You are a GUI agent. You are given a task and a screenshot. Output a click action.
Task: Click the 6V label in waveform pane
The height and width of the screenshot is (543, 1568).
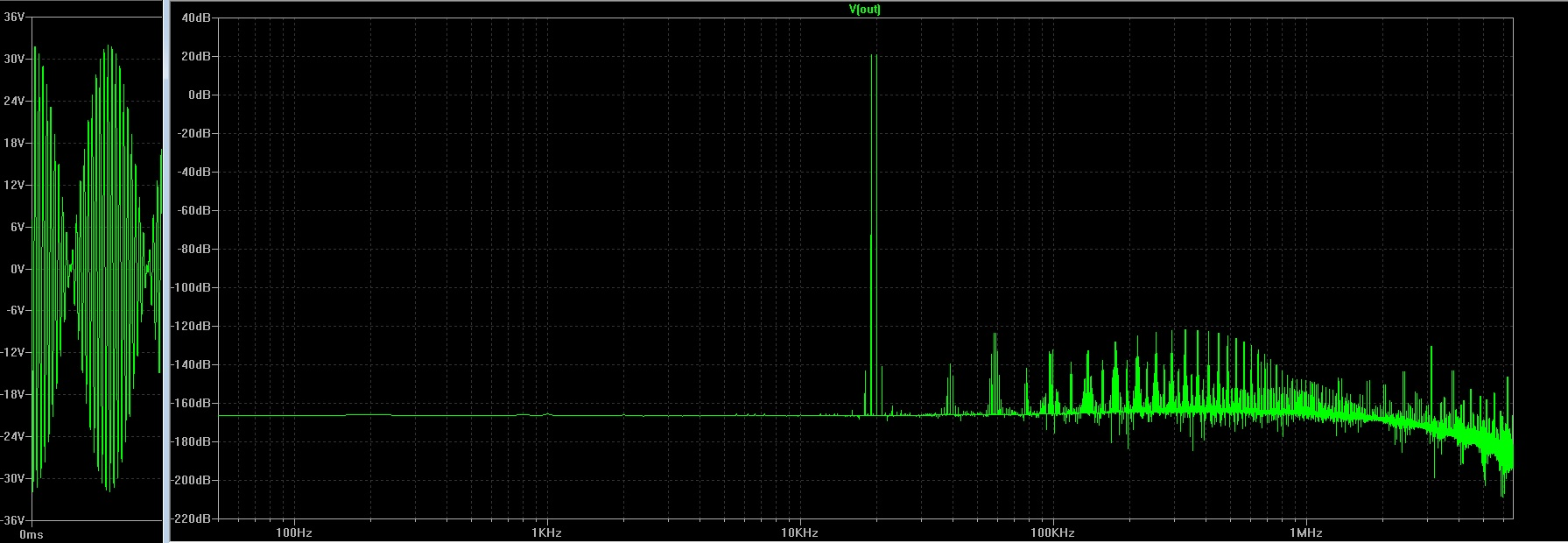(17, 228)
